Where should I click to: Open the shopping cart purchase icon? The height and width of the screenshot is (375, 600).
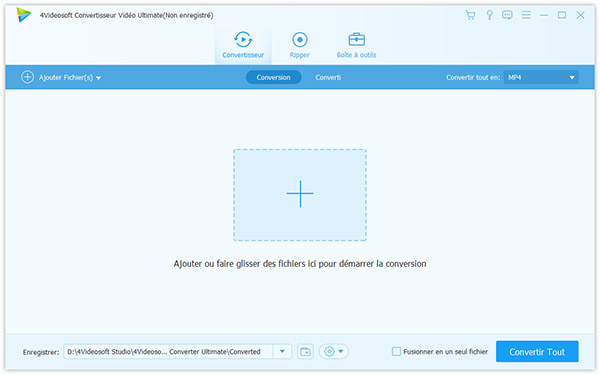(x=470, y=15)
